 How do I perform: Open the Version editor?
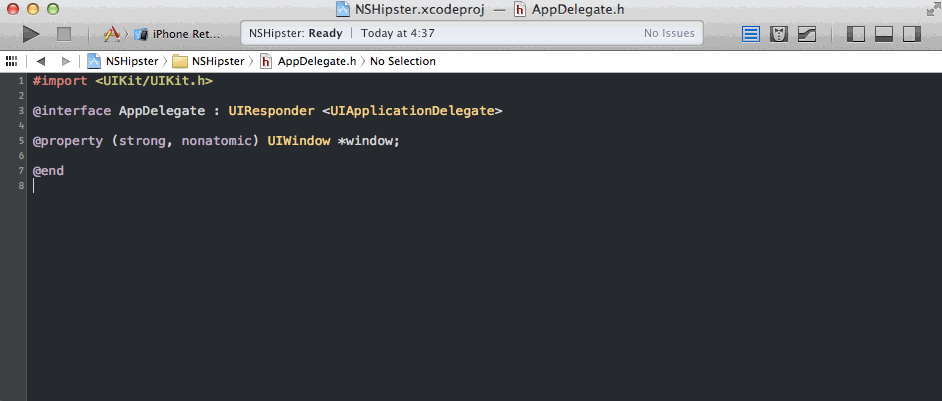click(806, 34)
